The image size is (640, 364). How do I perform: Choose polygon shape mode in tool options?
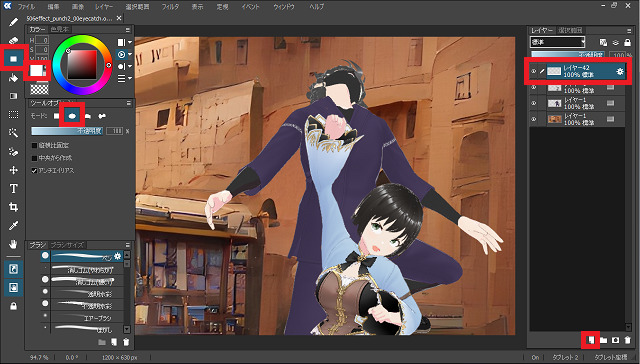click(87, 116)
